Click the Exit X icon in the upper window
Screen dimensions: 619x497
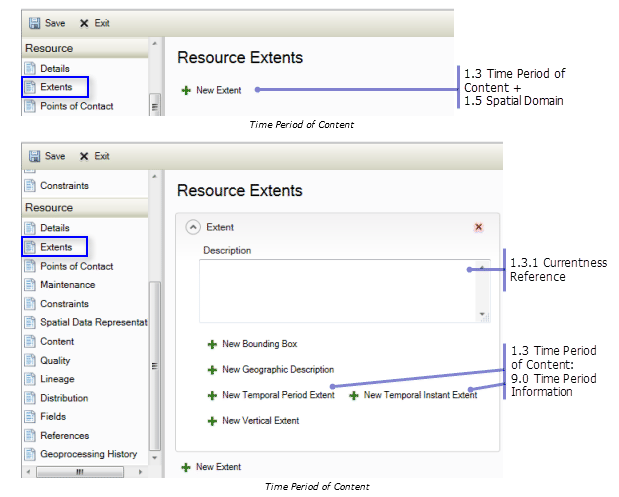(x=84, y=24)
